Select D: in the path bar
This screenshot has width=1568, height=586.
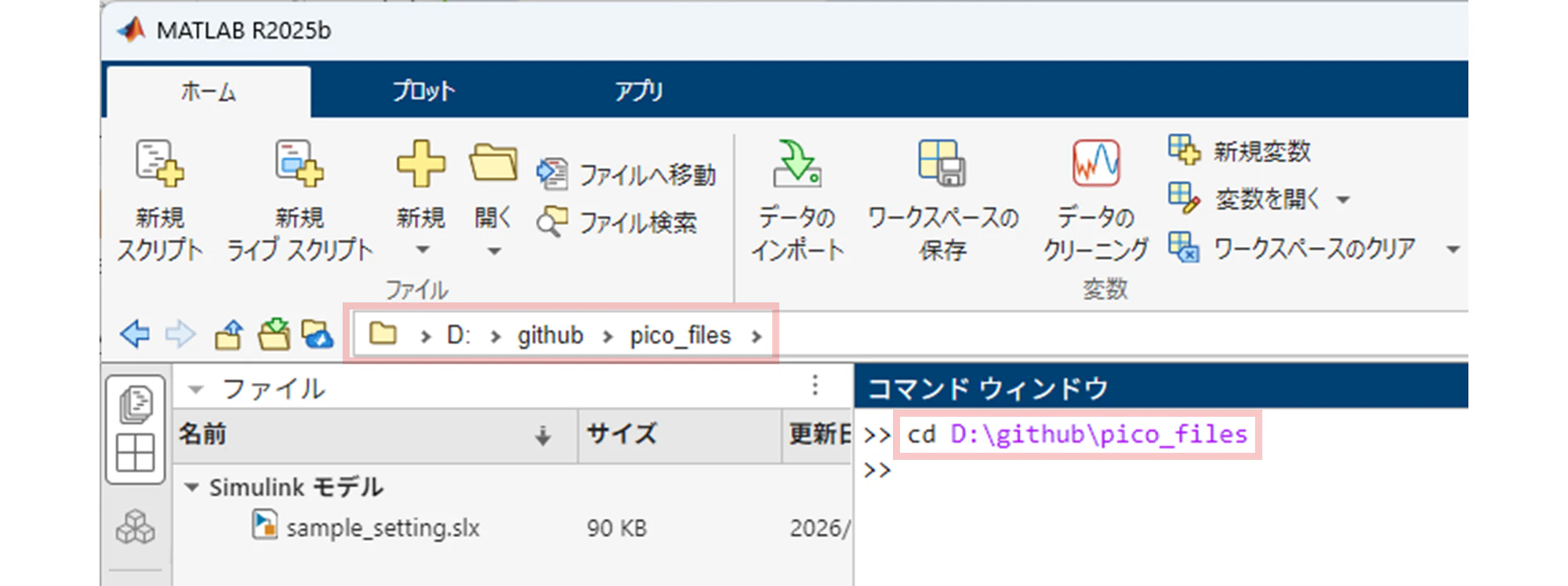459,335
